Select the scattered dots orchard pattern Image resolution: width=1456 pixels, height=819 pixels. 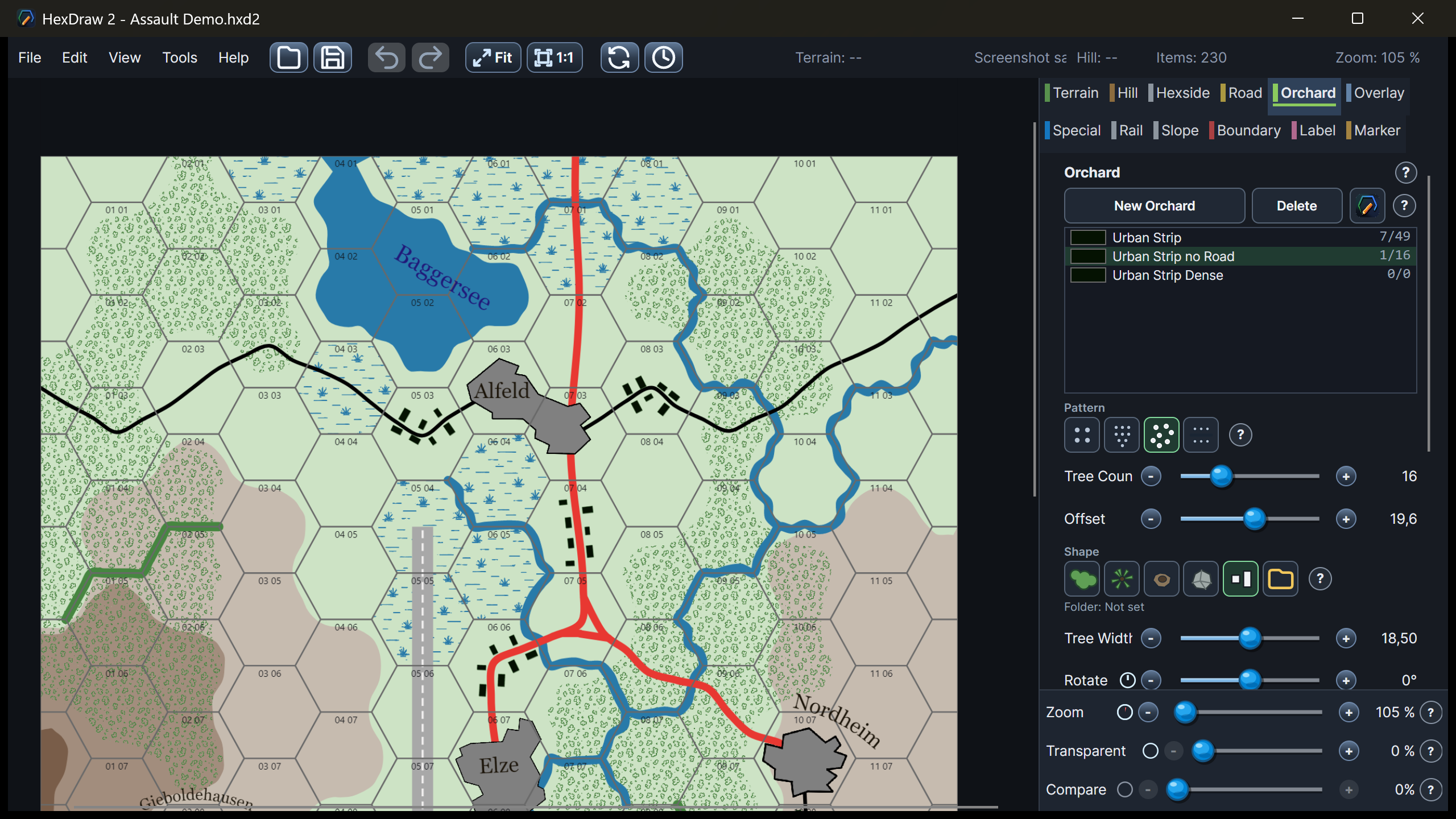tap(1161, 435)
